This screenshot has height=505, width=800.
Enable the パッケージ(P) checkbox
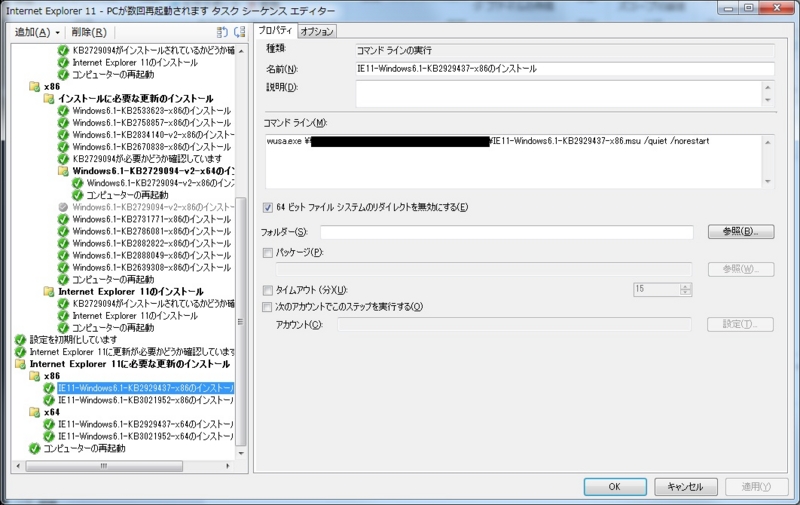click(x=267, y=252)
